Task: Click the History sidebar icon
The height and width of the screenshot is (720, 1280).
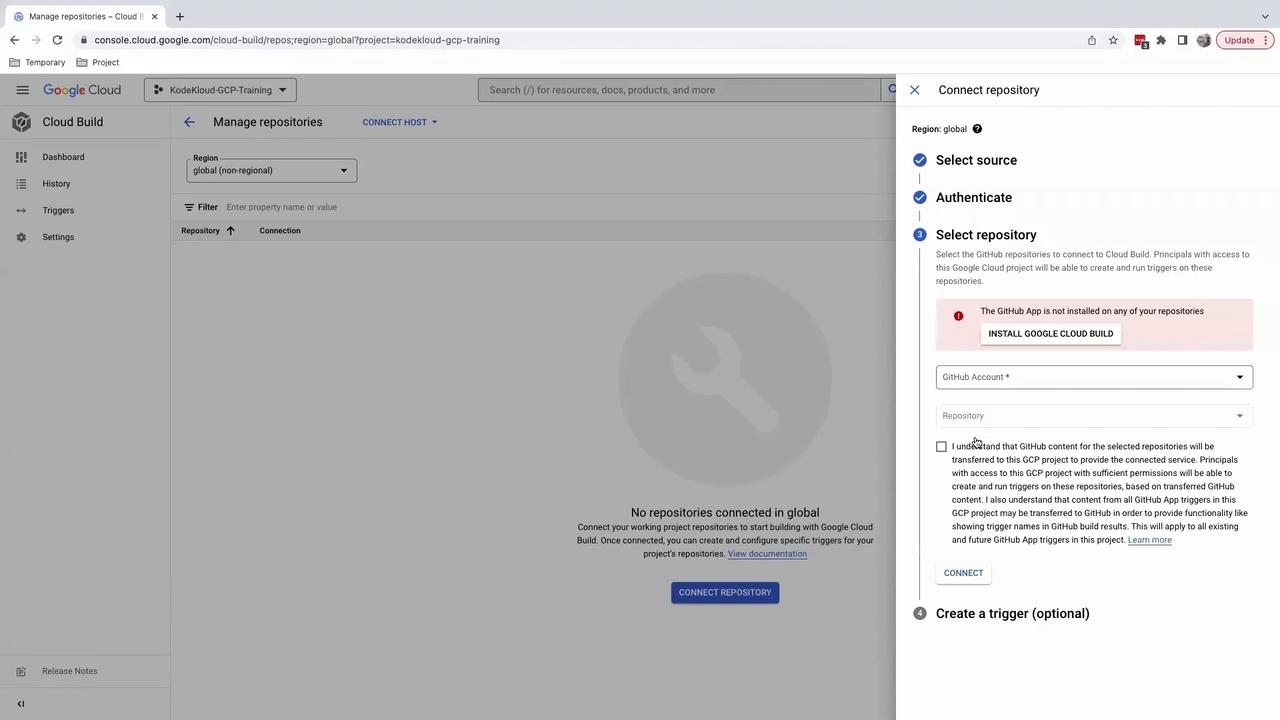Action: (21, 184)
